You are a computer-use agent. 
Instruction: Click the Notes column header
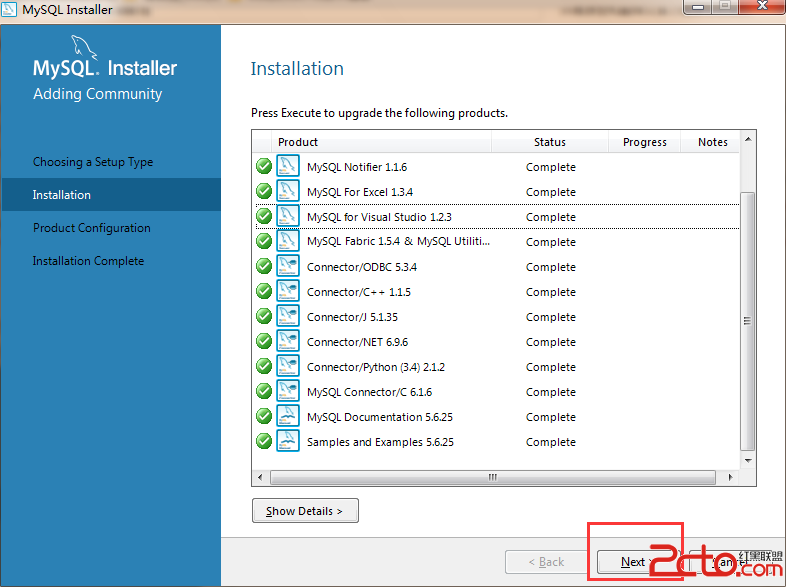click(x=710, y=142)
